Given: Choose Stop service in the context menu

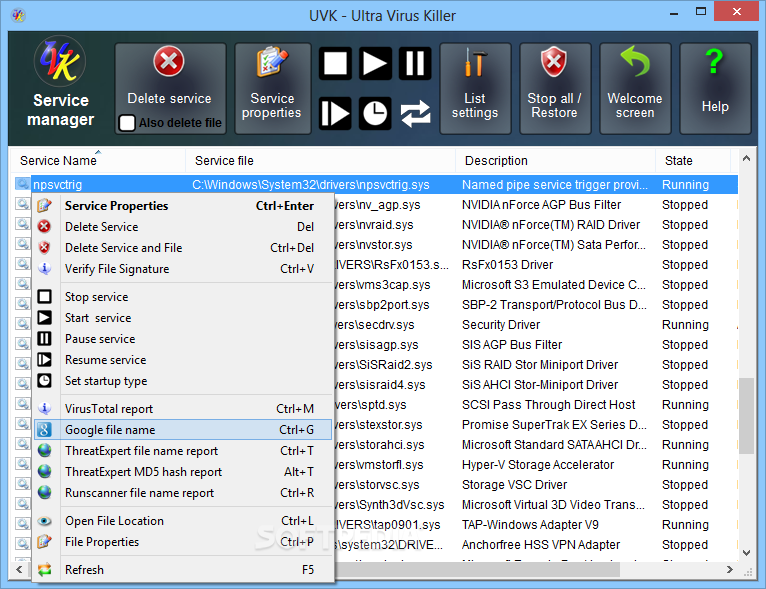Looking at the screenshot, I should click(184, 296).
